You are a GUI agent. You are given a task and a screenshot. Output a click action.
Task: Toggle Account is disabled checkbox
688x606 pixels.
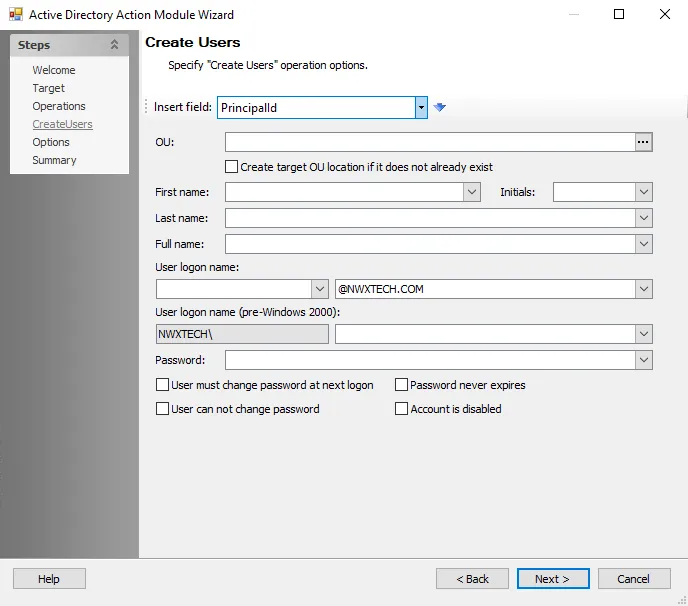click(401, 409)
